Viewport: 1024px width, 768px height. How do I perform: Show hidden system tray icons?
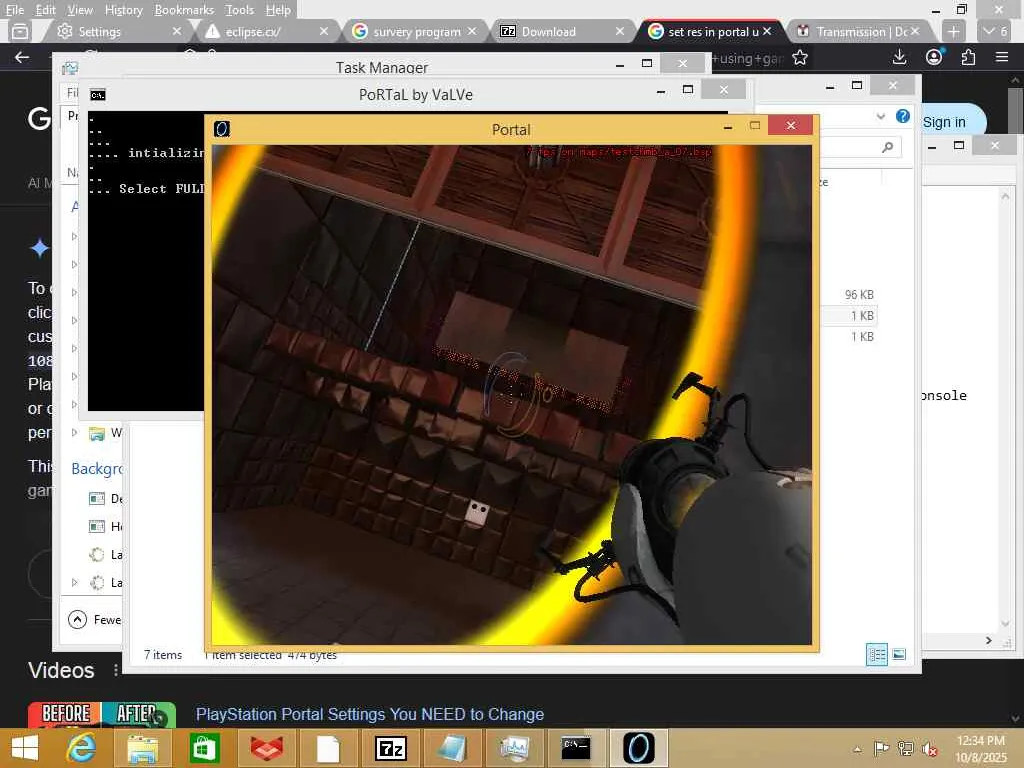tap(857, 749)
